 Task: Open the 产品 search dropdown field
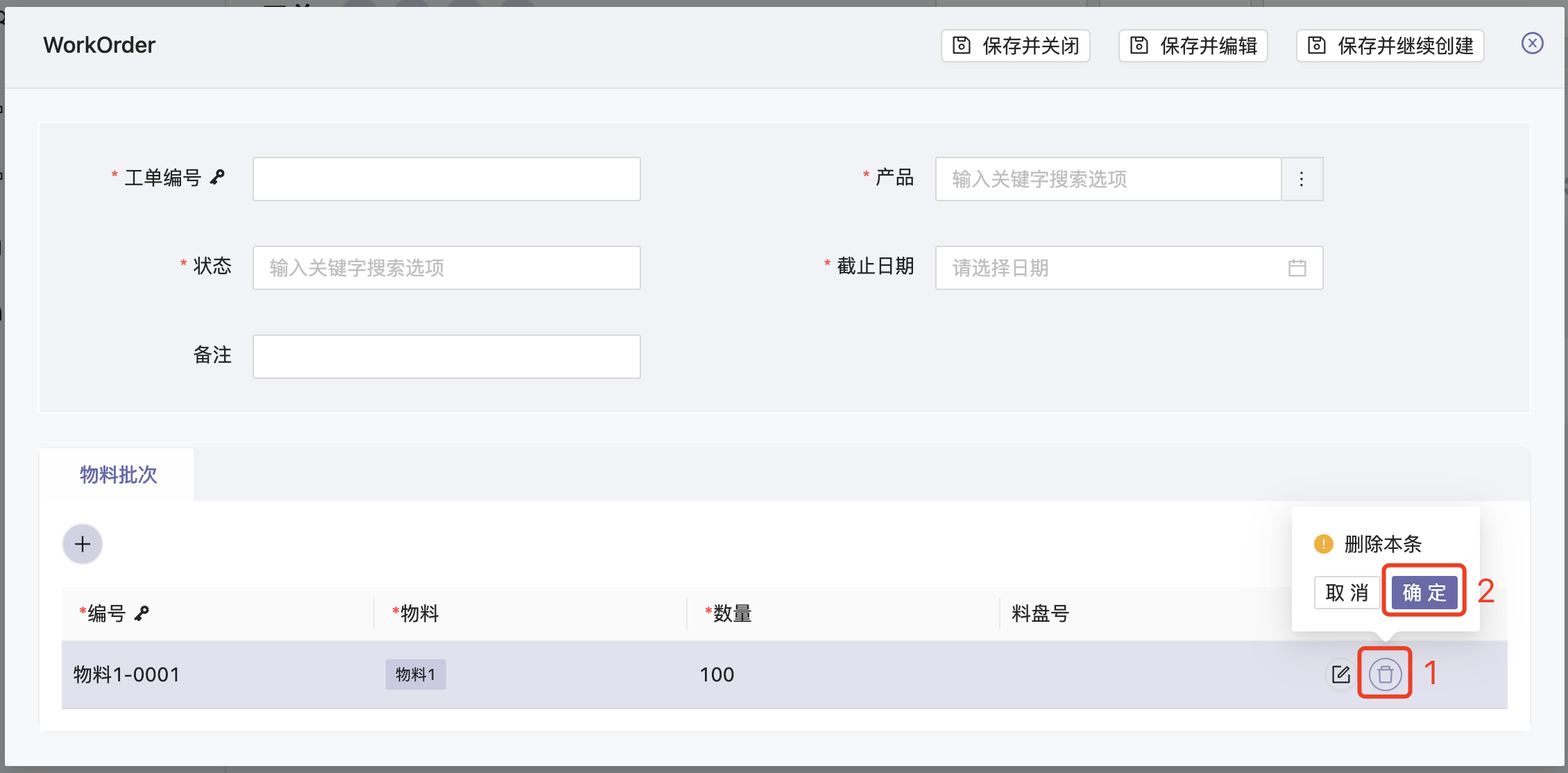(1107, 179)
